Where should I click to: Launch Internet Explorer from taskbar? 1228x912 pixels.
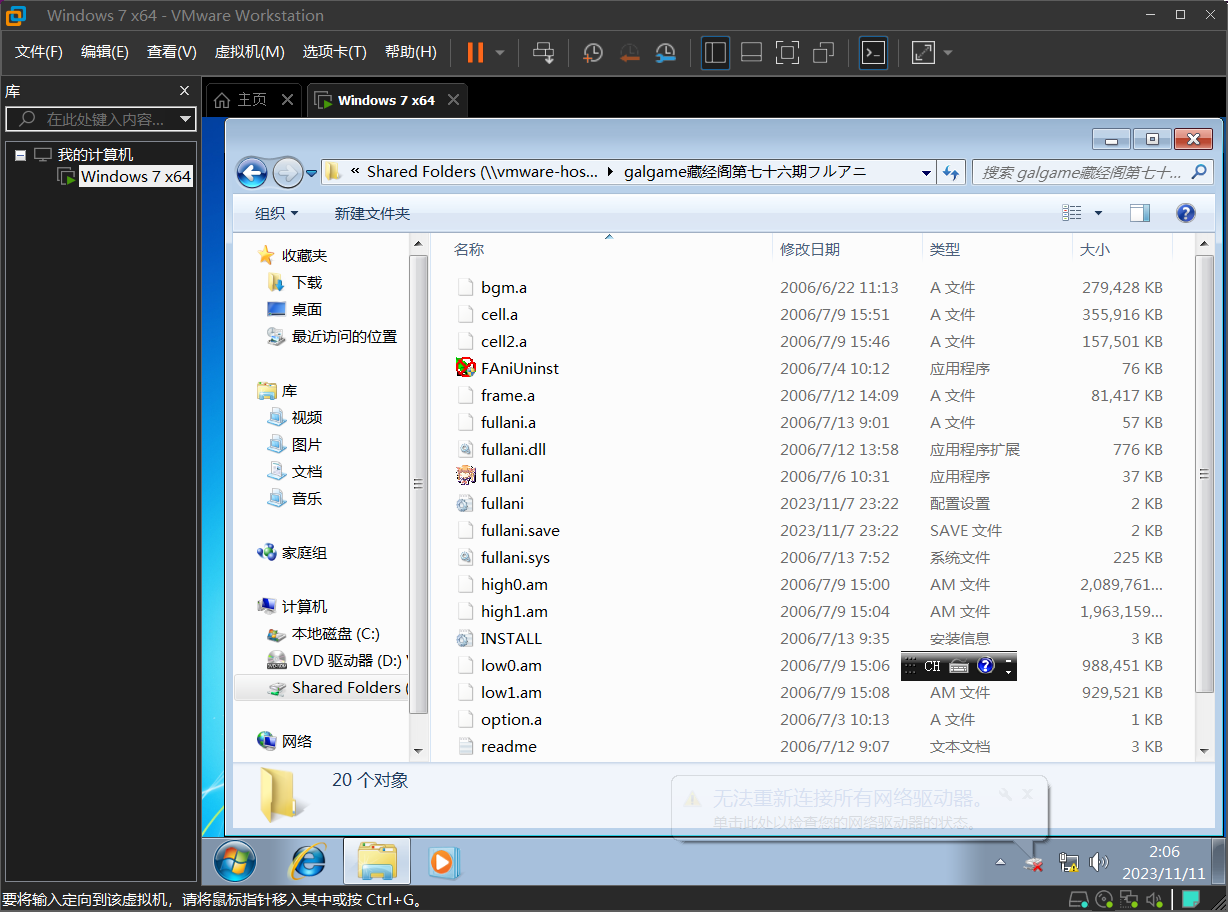[x=308, y=861]
